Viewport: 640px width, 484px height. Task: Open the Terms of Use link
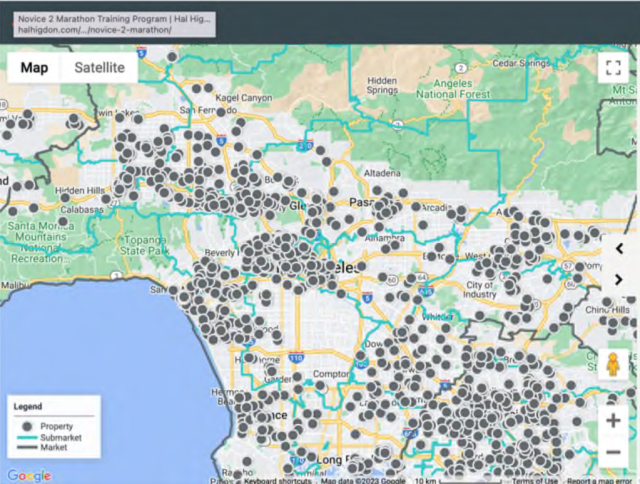[537, 479]
